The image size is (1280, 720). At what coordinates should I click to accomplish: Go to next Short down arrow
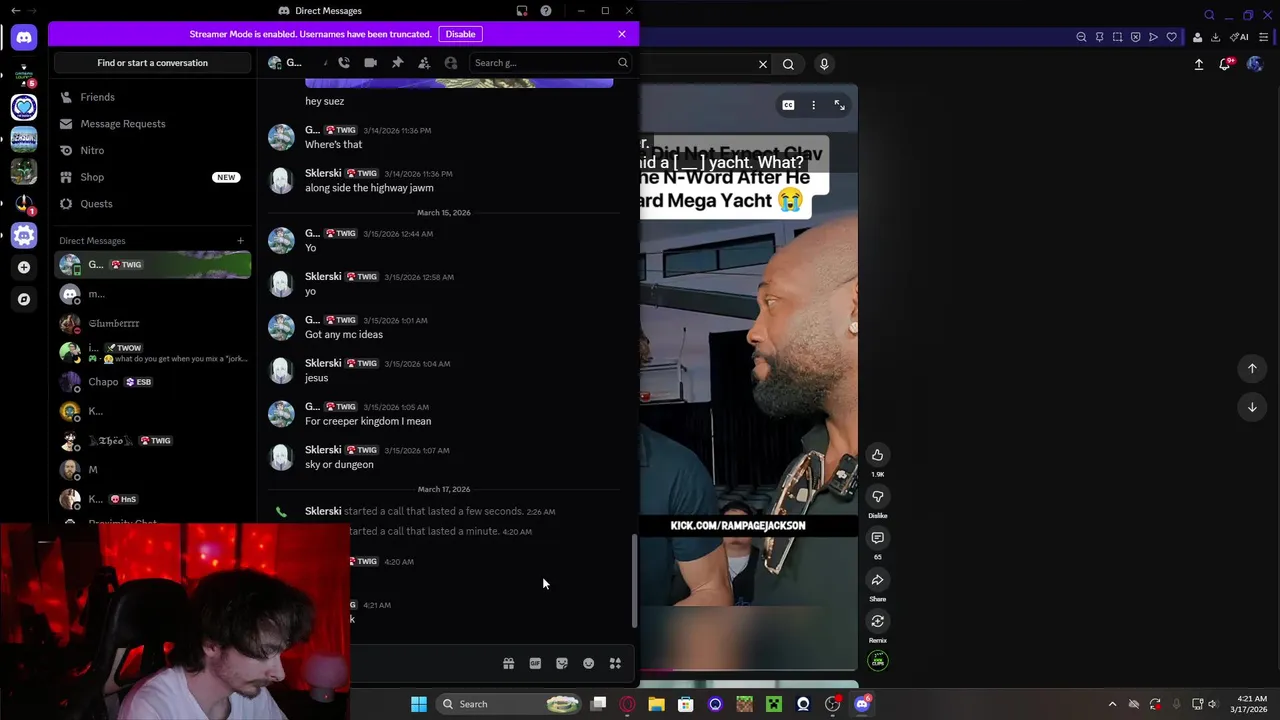click(x=1252, y=407)
